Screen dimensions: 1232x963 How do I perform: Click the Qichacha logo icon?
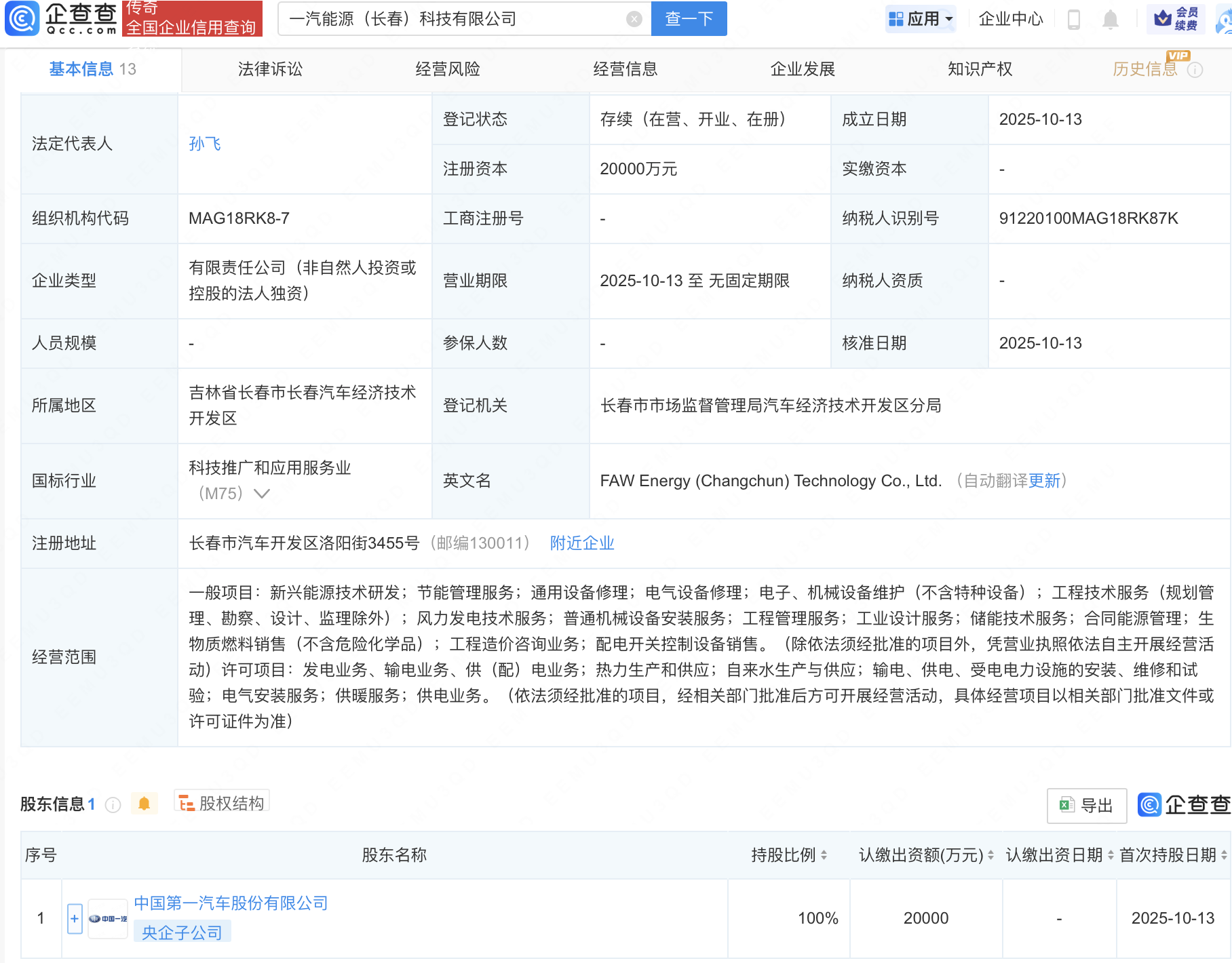(x=22, y=18)
